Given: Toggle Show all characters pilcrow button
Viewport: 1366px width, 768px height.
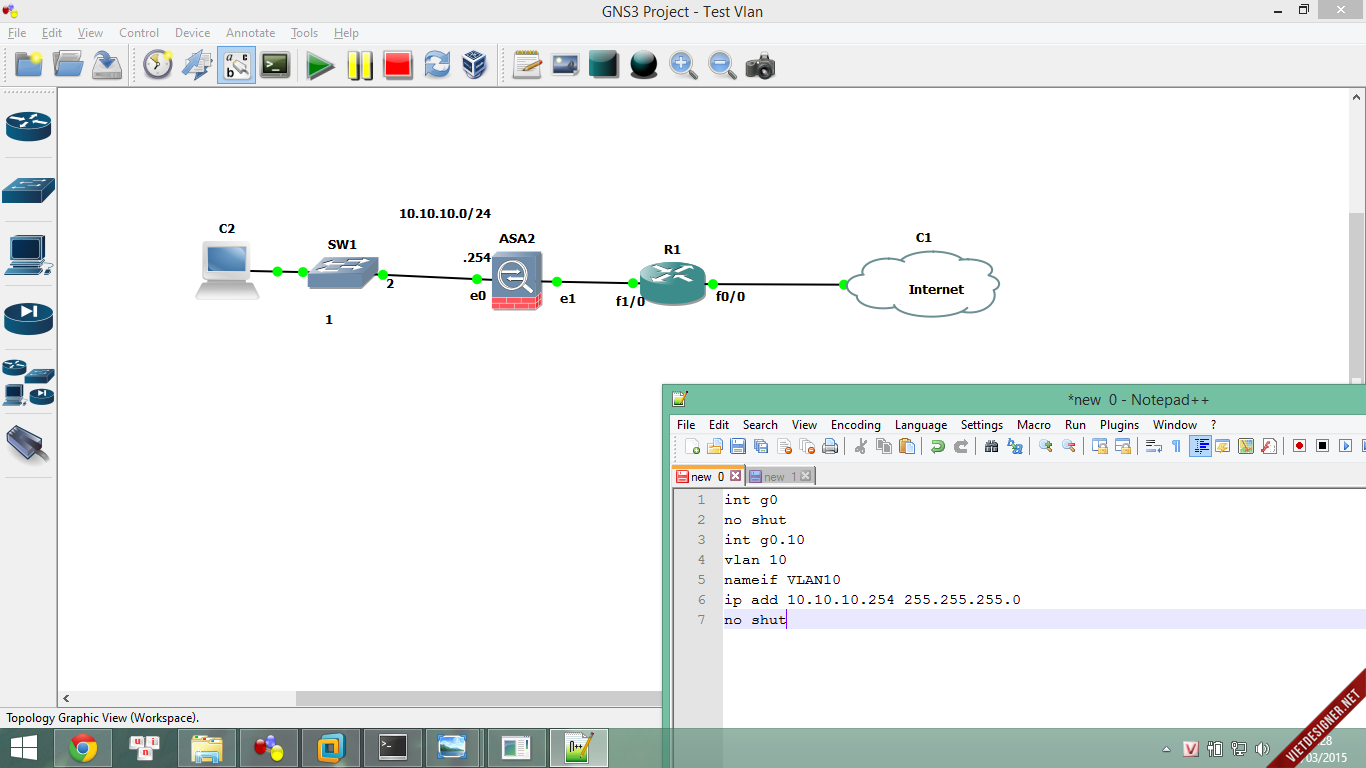Looking at the screenshot, I should tap(1176, 446).
